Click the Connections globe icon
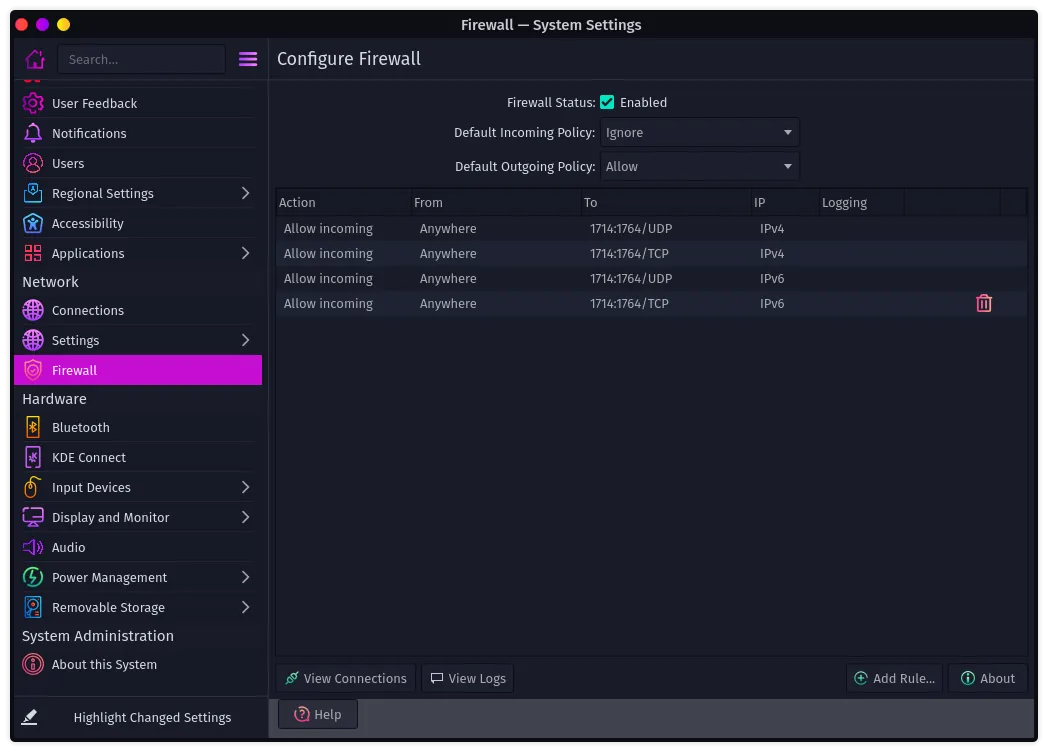The image size is (1048, 752). pos(33,310)
